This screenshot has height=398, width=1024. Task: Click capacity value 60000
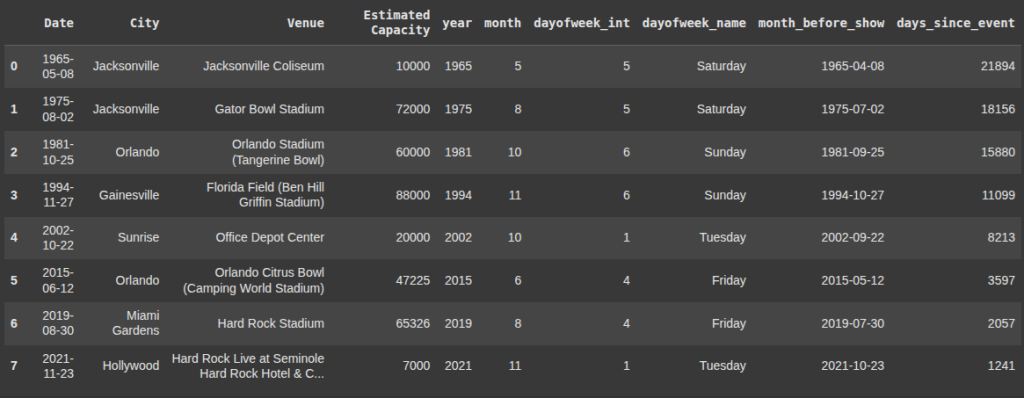[413, 152]
